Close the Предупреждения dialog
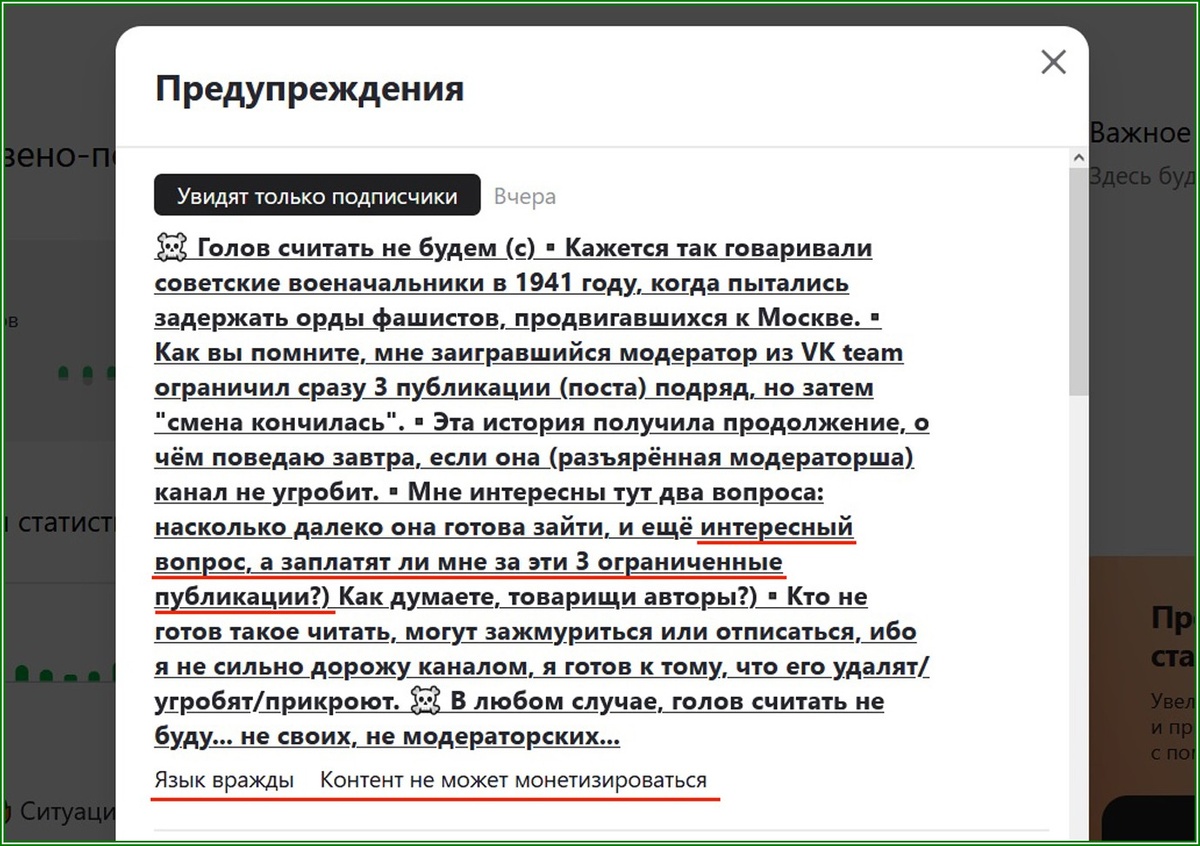 tap(1053, 62)
